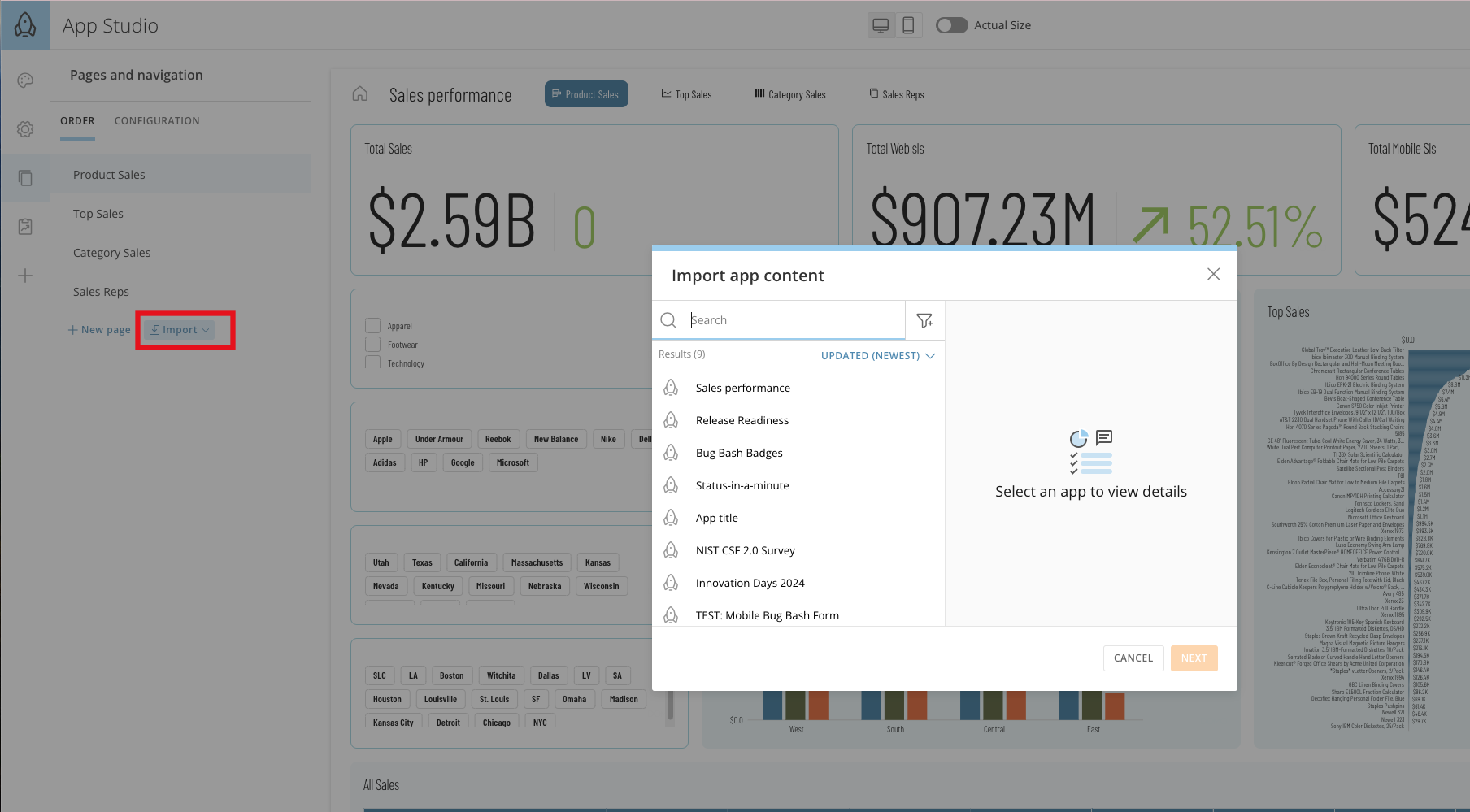Select Innovation Days 2024 in results
This screenshot has width=1470, height=812.
click(798, 583)
